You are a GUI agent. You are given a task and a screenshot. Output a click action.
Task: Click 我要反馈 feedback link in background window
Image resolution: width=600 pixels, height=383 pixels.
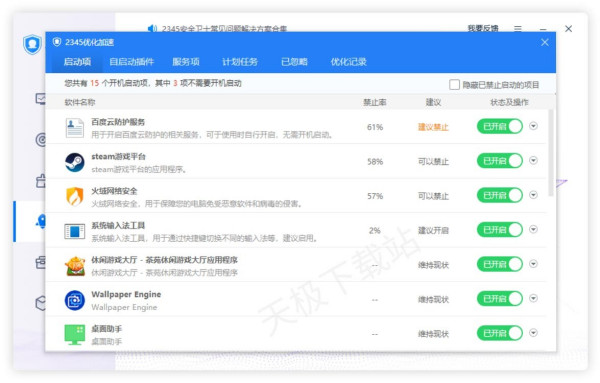click(483, 28)
